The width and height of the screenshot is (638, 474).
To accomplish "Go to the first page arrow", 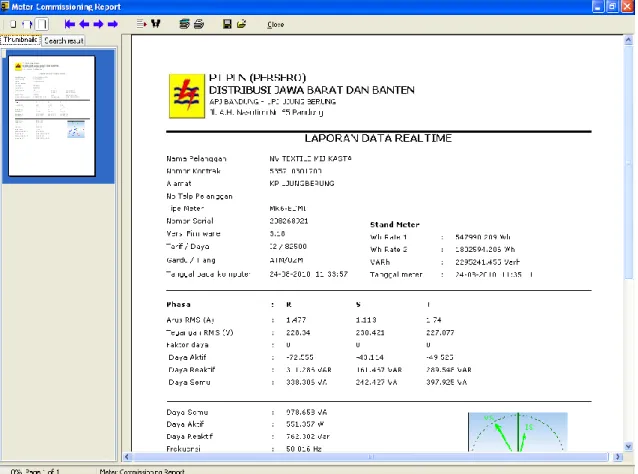I will (x=70, y=24).
